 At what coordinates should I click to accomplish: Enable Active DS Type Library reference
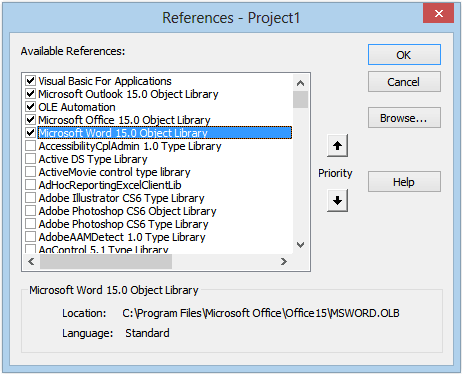click(30, 159)
